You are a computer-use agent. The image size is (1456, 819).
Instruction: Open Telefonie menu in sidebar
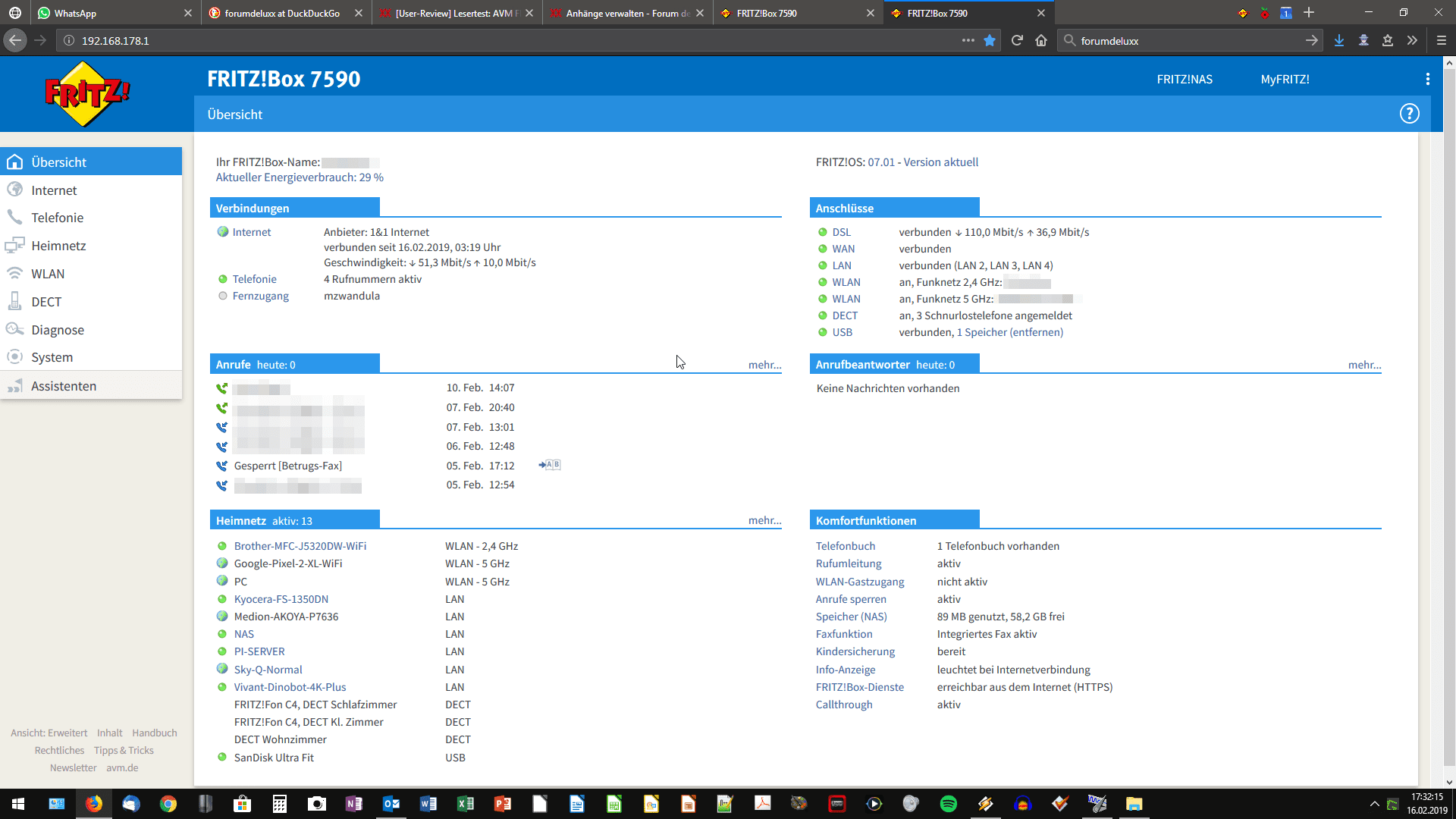[91, 218]
